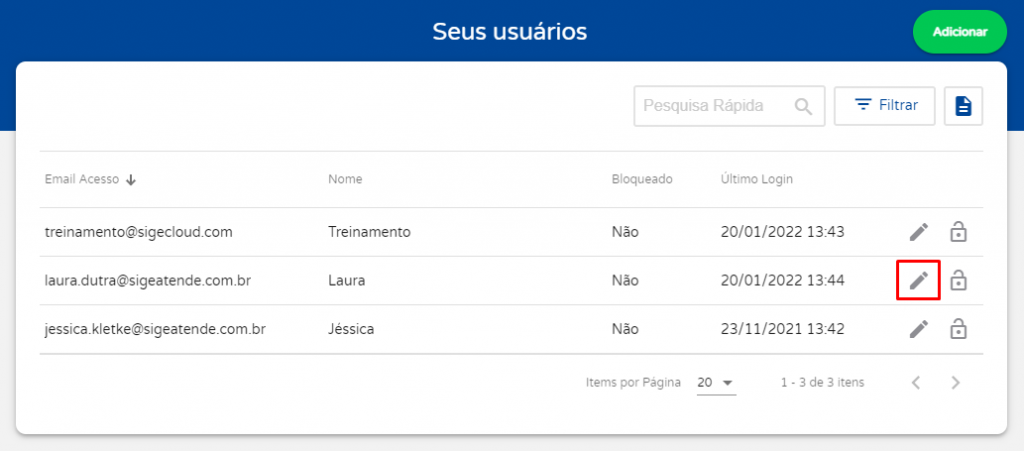
Task: Sort table by Nome column header
Action: pos(345,179)
